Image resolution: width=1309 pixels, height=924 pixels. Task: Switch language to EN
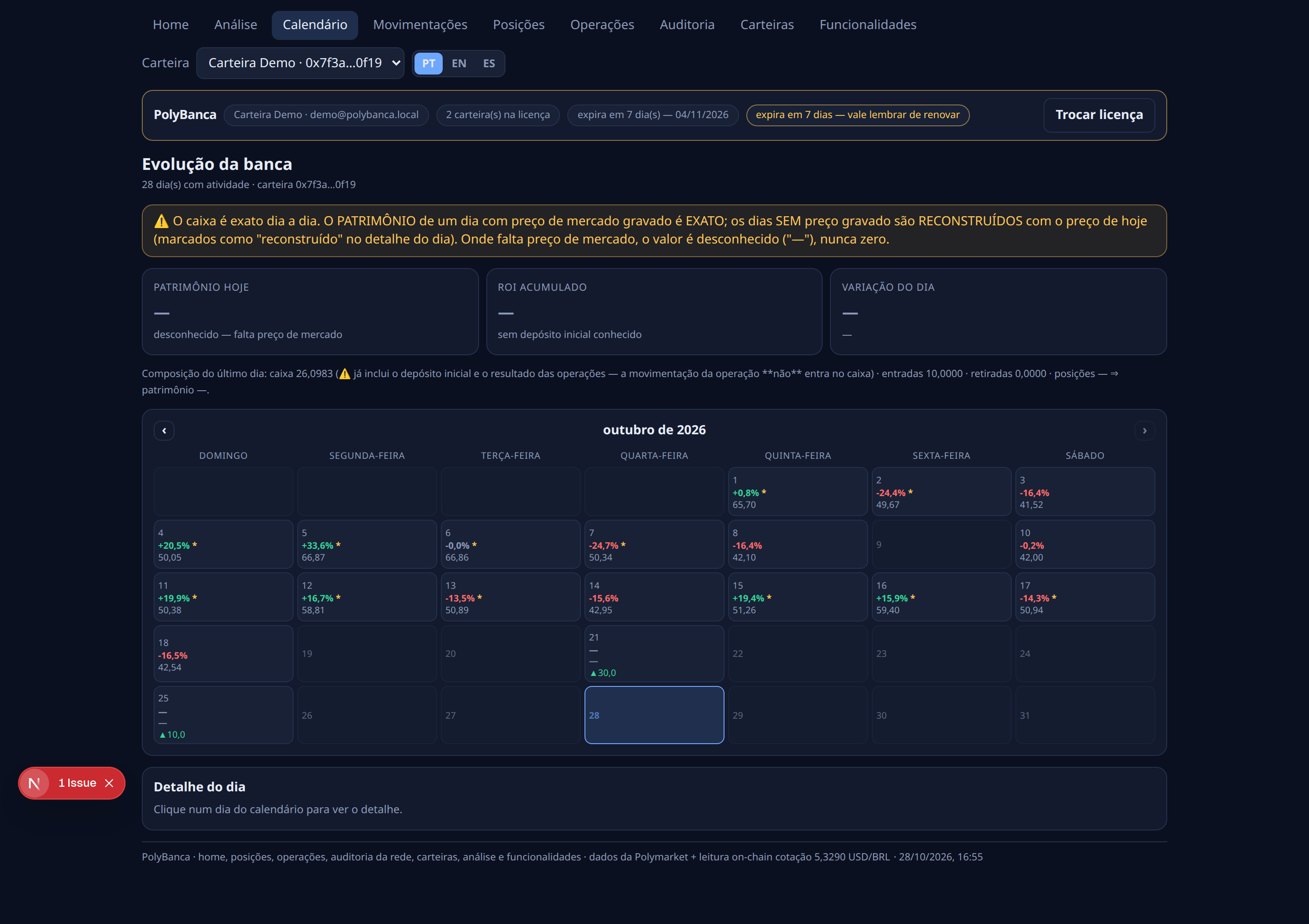(x=459, y=63)
